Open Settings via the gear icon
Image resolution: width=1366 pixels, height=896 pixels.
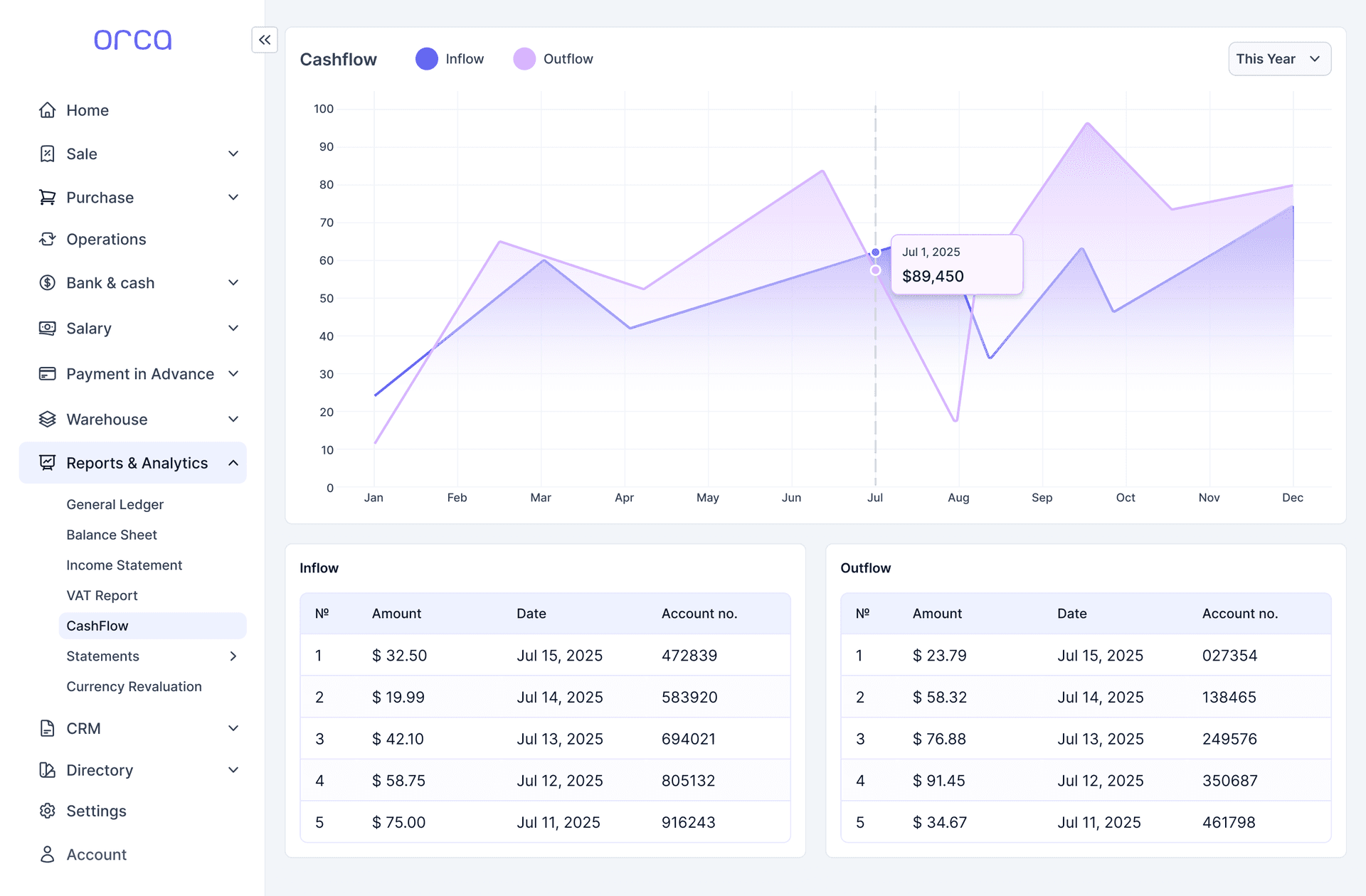tap(47, 811)
